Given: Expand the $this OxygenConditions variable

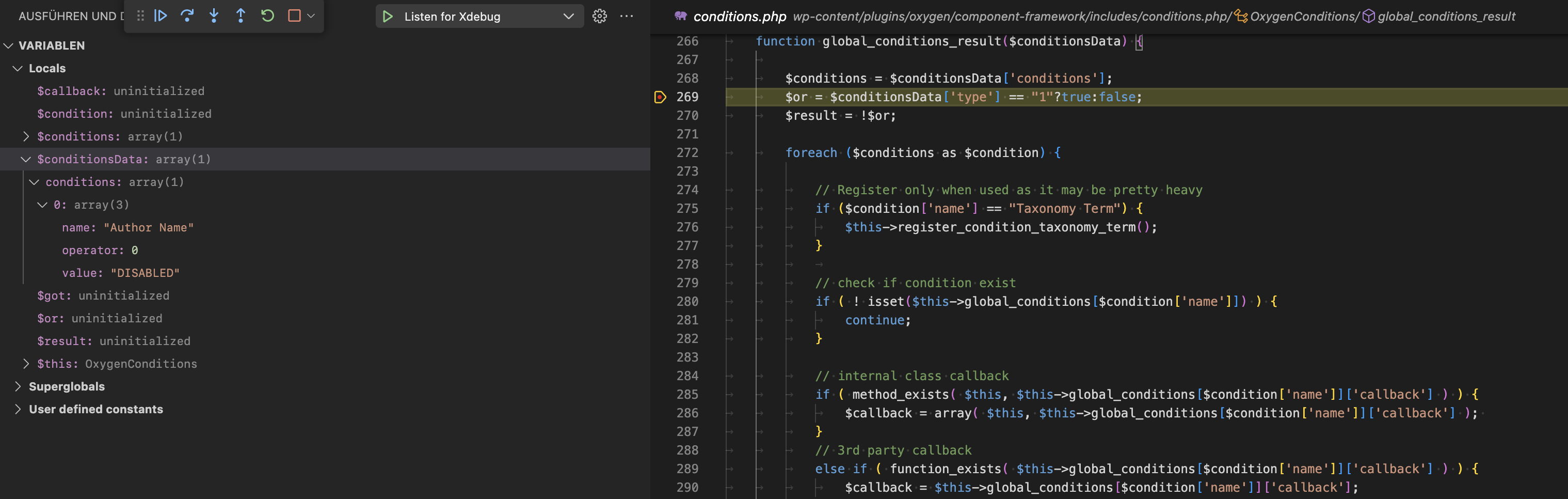Looking at the screenshot, I should point(26,364).
